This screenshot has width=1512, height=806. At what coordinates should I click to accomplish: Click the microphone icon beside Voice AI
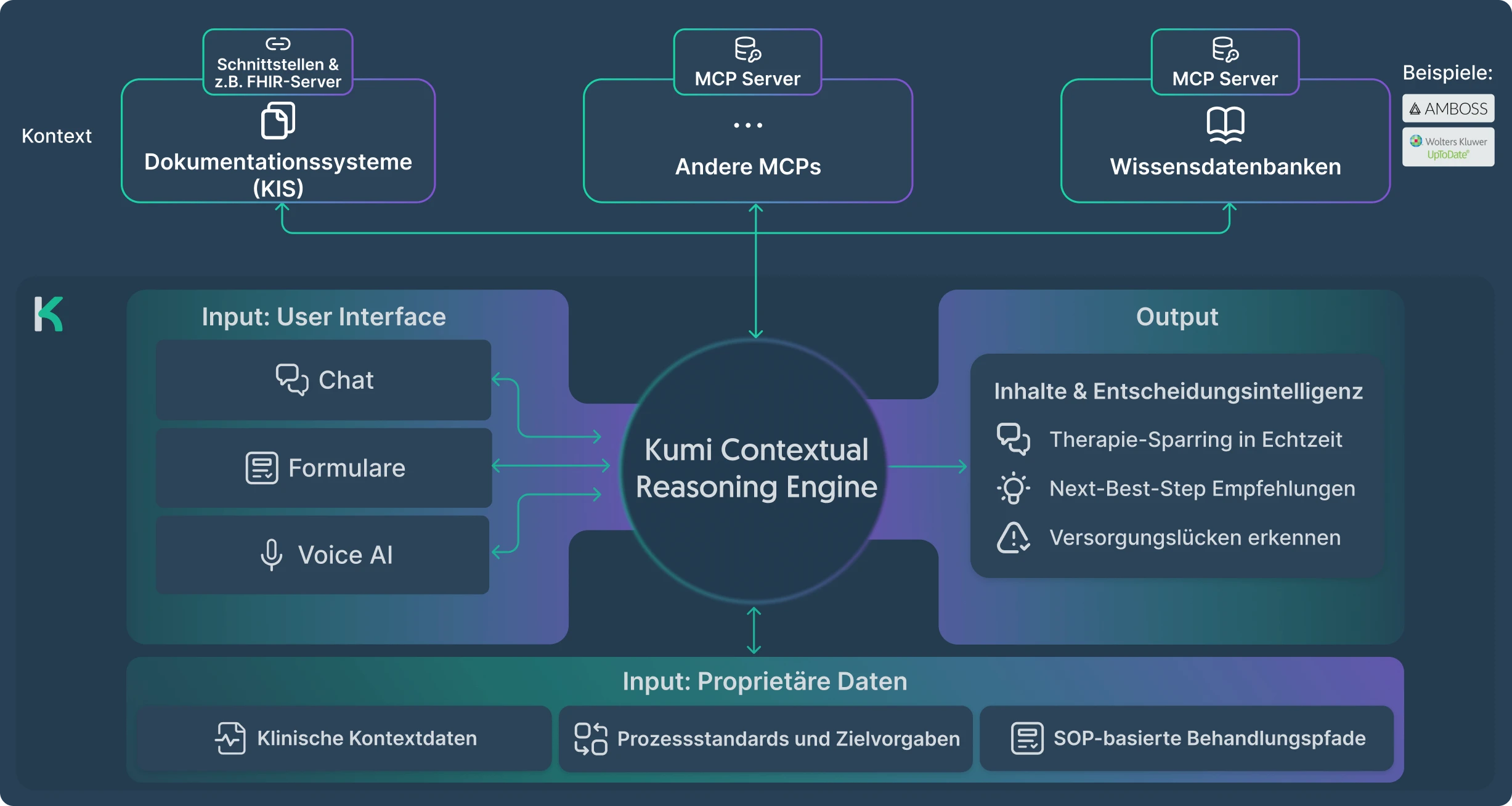[x=271, y=555]
